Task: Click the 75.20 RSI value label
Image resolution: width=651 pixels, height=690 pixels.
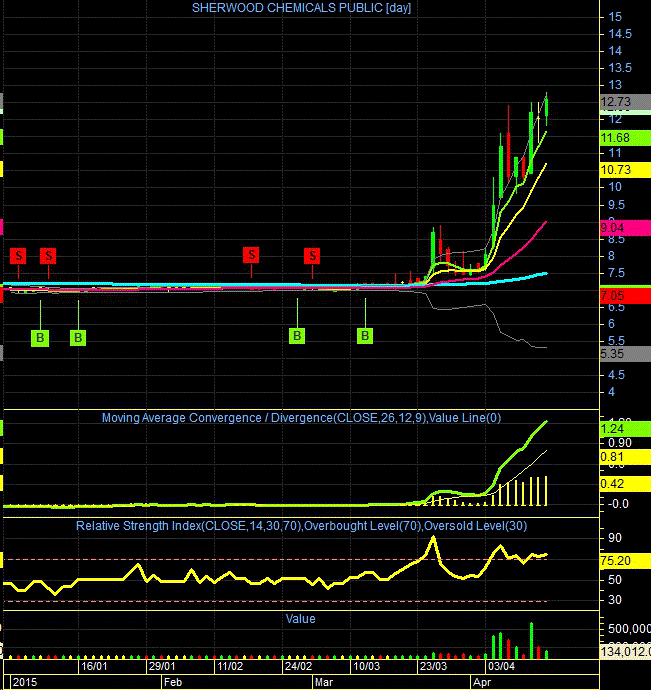Action: pos(625,561)
